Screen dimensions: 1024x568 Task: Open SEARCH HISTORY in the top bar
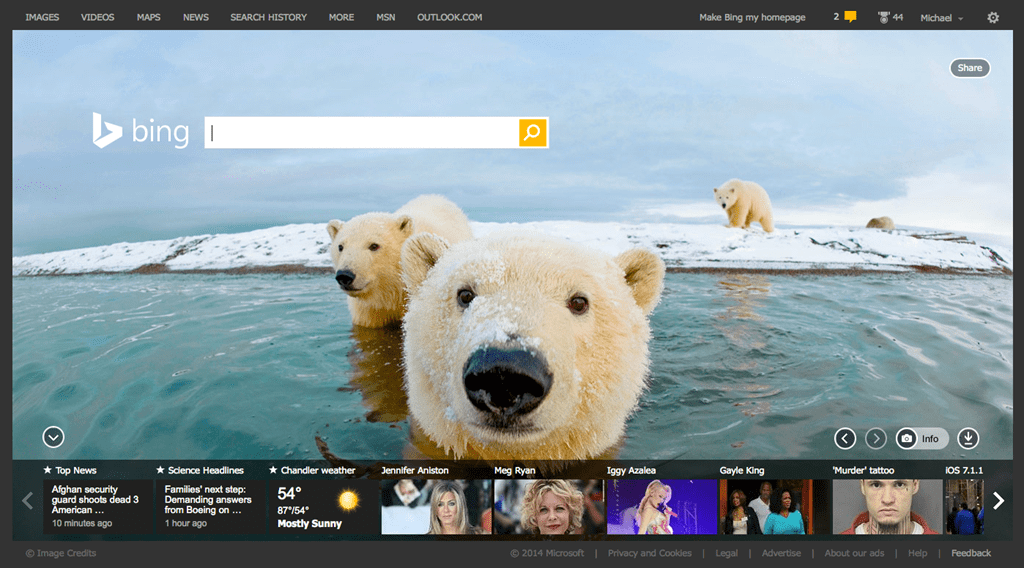[x=268, y=17]
